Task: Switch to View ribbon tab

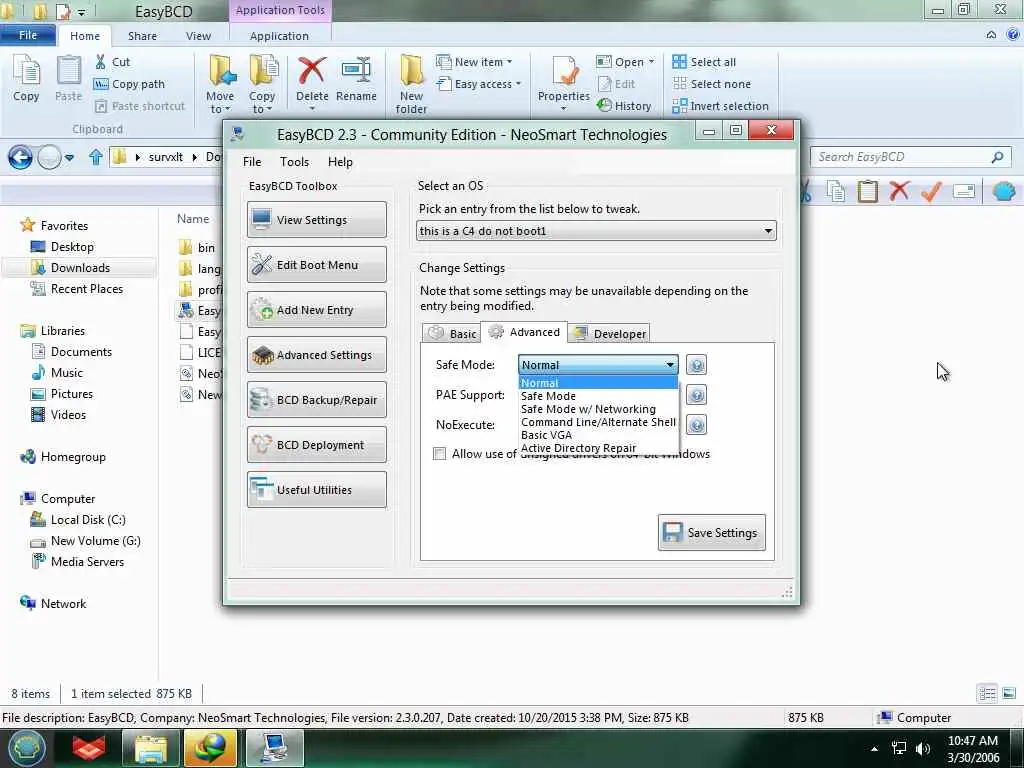Action: coord(199,36)
